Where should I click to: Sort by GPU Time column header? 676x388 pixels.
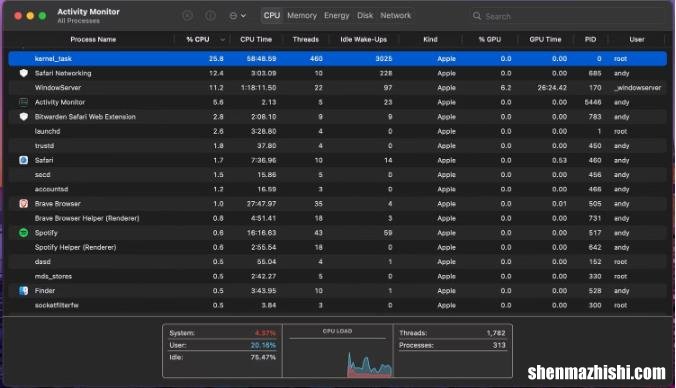545,39
